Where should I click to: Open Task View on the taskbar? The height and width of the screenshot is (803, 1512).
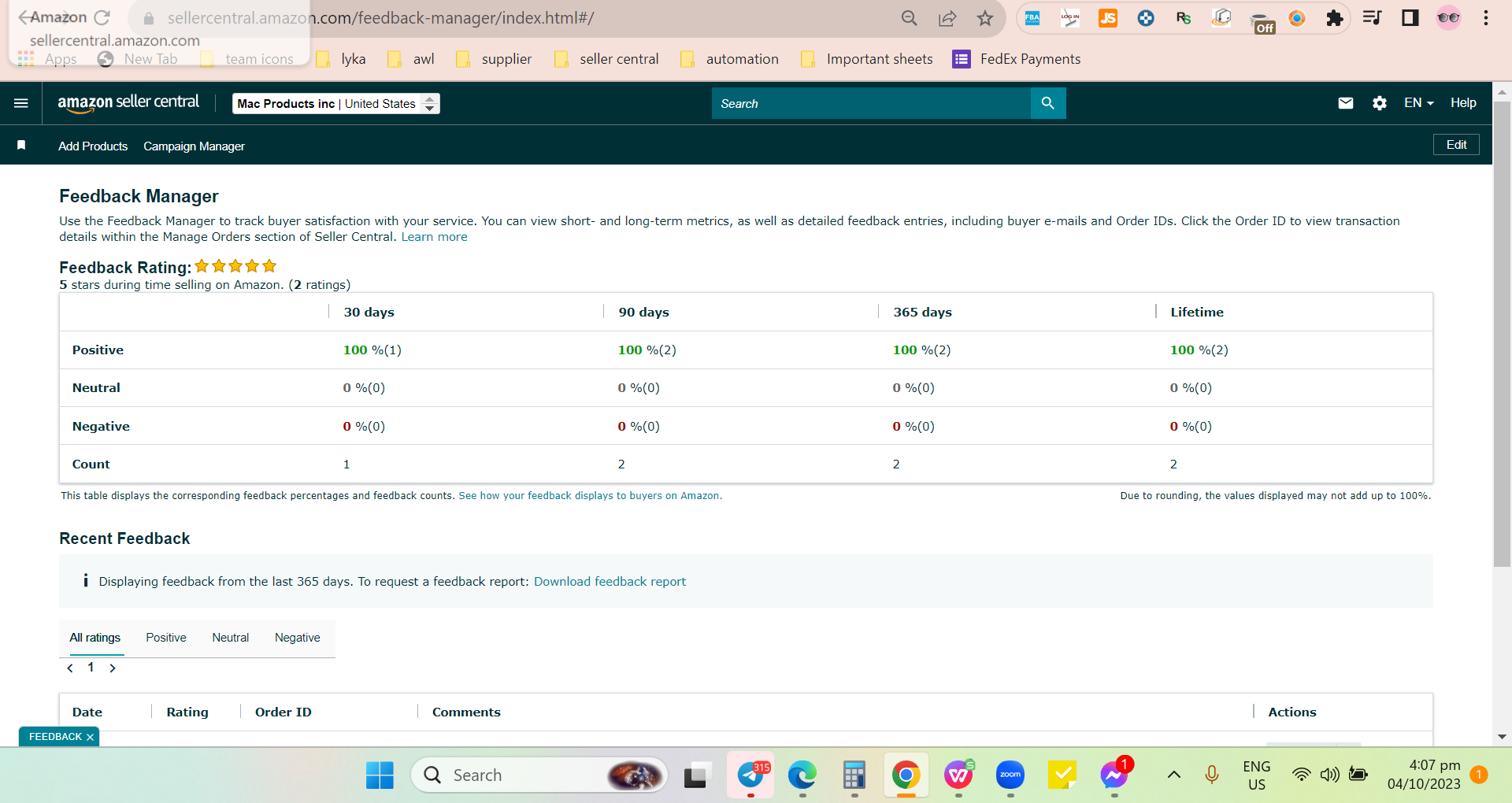click(x=697, y=775)
